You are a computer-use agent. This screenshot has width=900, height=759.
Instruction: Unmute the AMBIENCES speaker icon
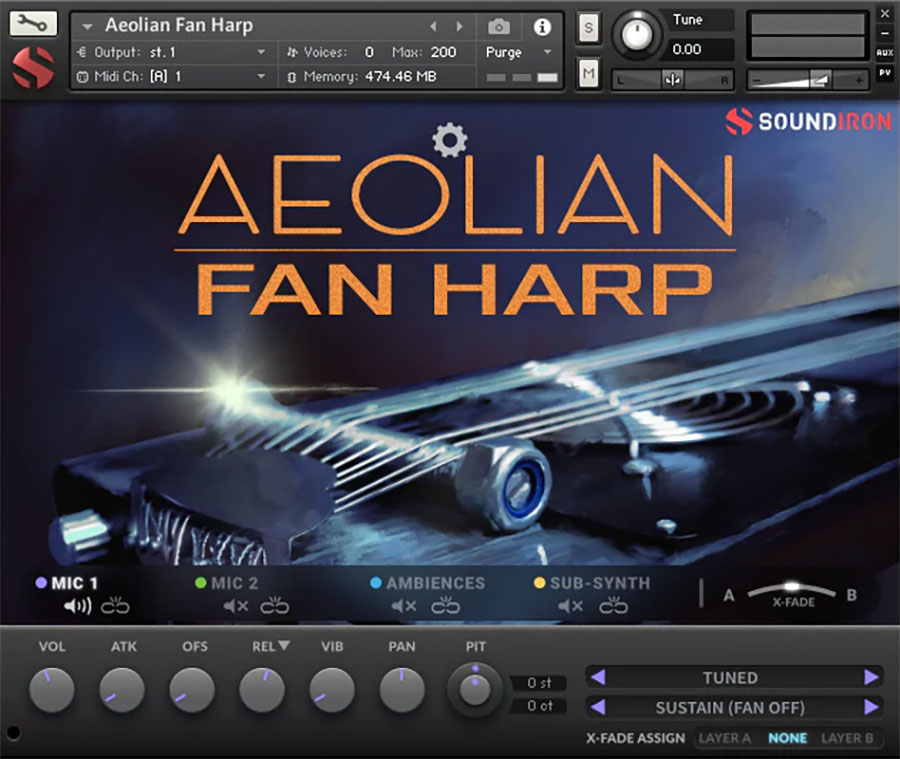point(404,606)
